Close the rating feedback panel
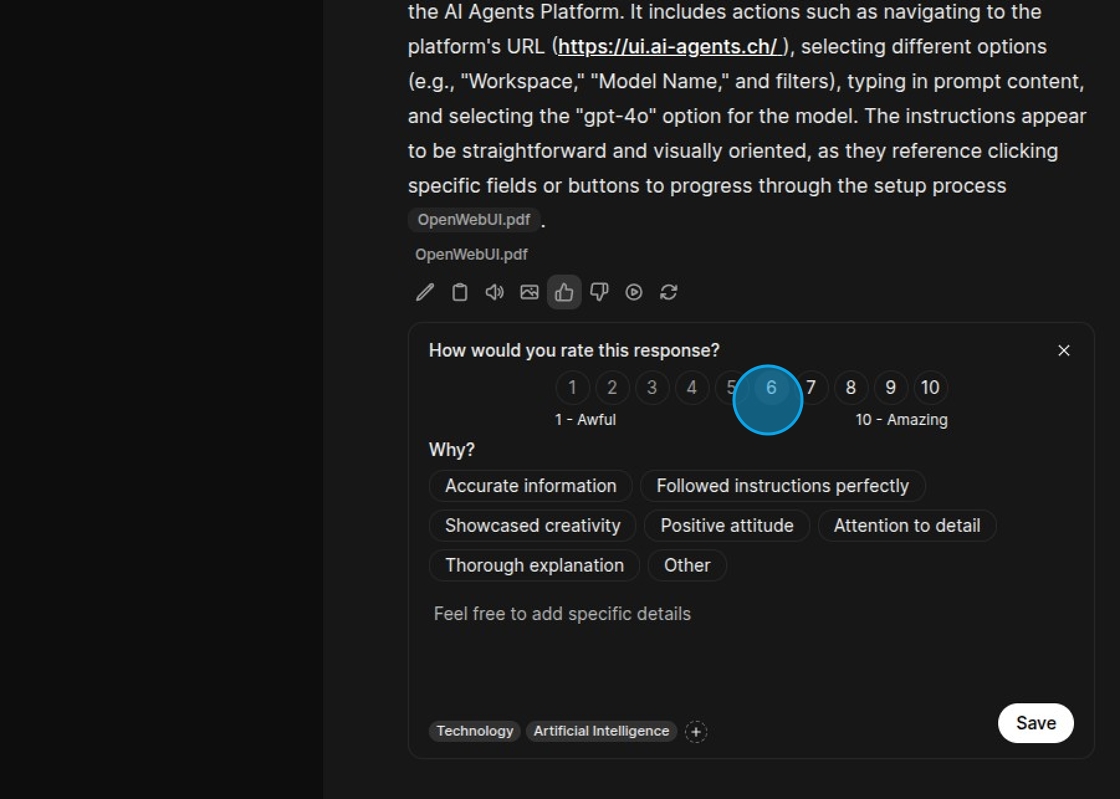Viewport: 1120px width, 799px height. point(1064,350)
